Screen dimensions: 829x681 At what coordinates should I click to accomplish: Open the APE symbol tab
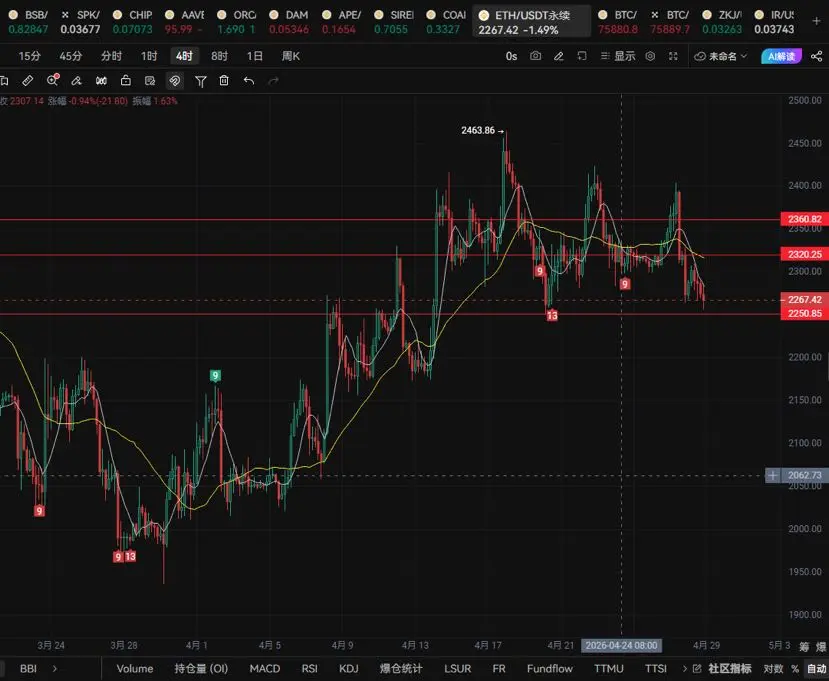pos(341,22)
